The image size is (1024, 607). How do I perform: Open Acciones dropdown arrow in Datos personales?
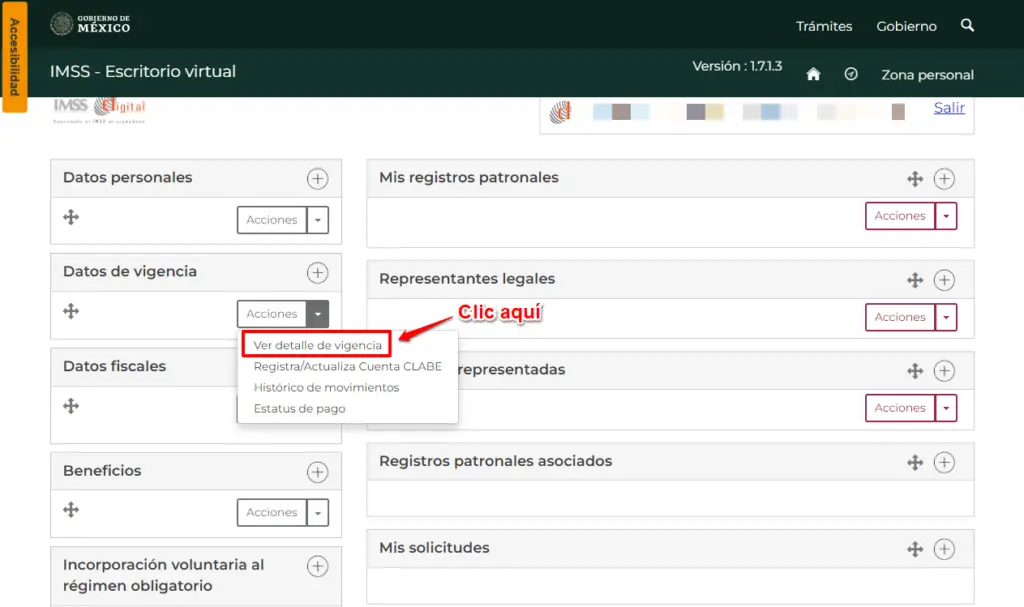coord(318,220)
